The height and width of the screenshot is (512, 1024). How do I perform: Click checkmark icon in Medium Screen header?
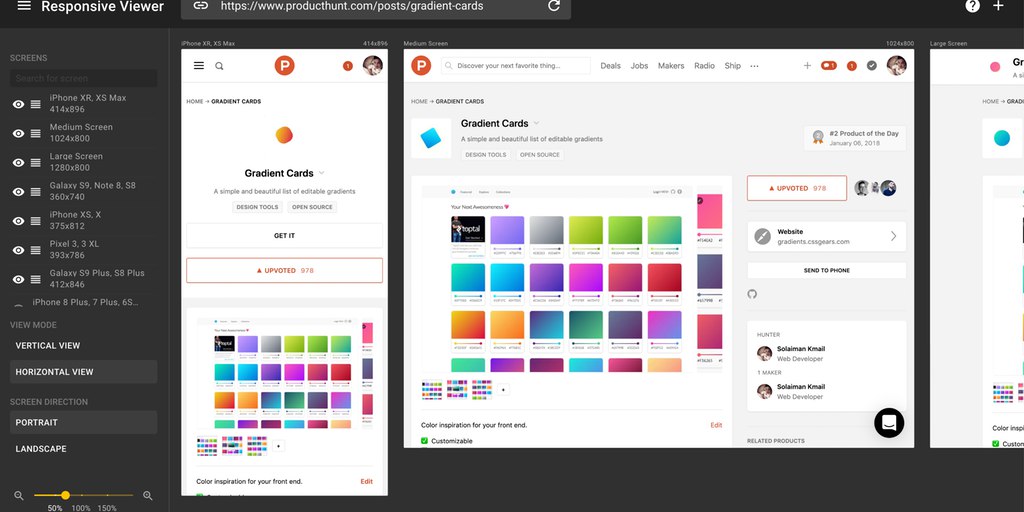[x=872, y=65]
